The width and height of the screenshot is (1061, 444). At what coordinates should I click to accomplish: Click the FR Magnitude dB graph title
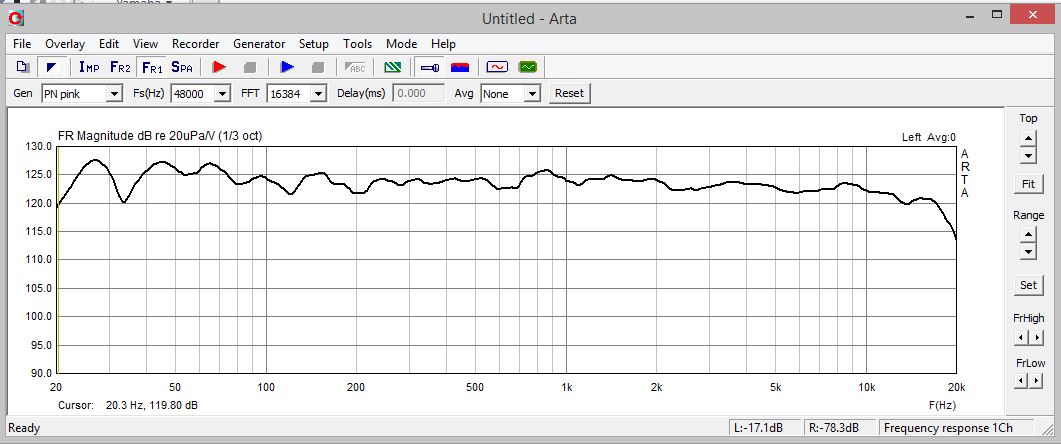coord(160,136)
